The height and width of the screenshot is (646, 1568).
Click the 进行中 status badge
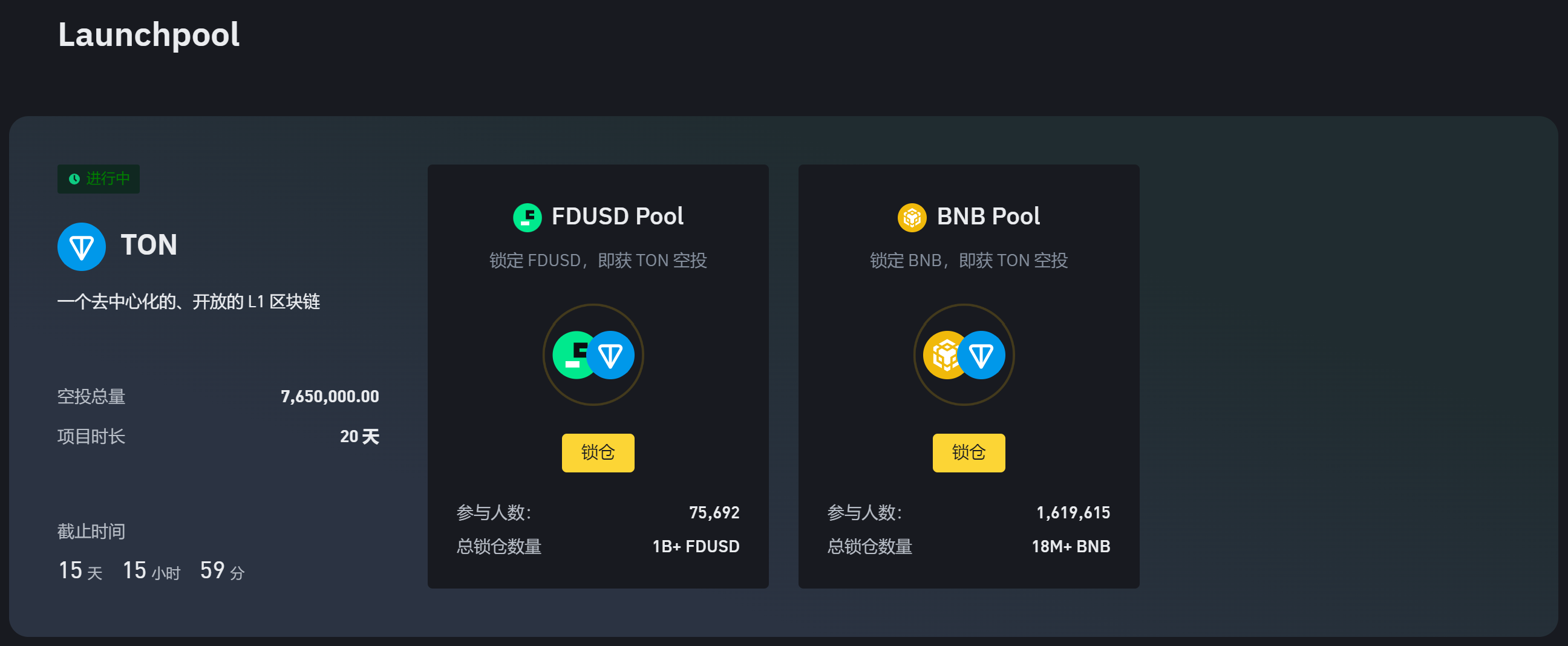(x=99, y=179)
